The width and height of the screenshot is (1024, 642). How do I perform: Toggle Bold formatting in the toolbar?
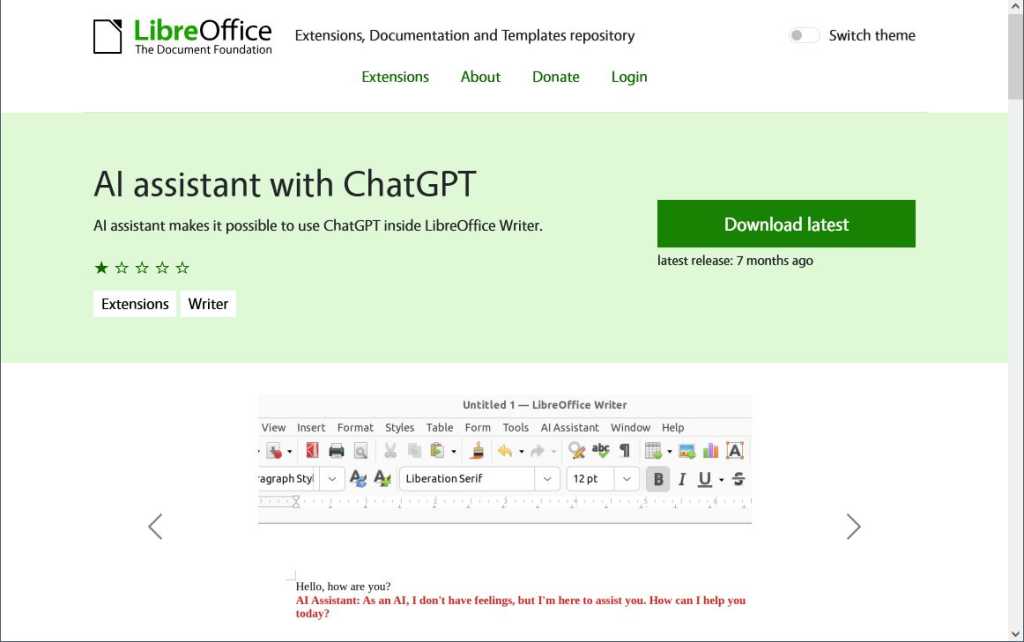(657, 479)
